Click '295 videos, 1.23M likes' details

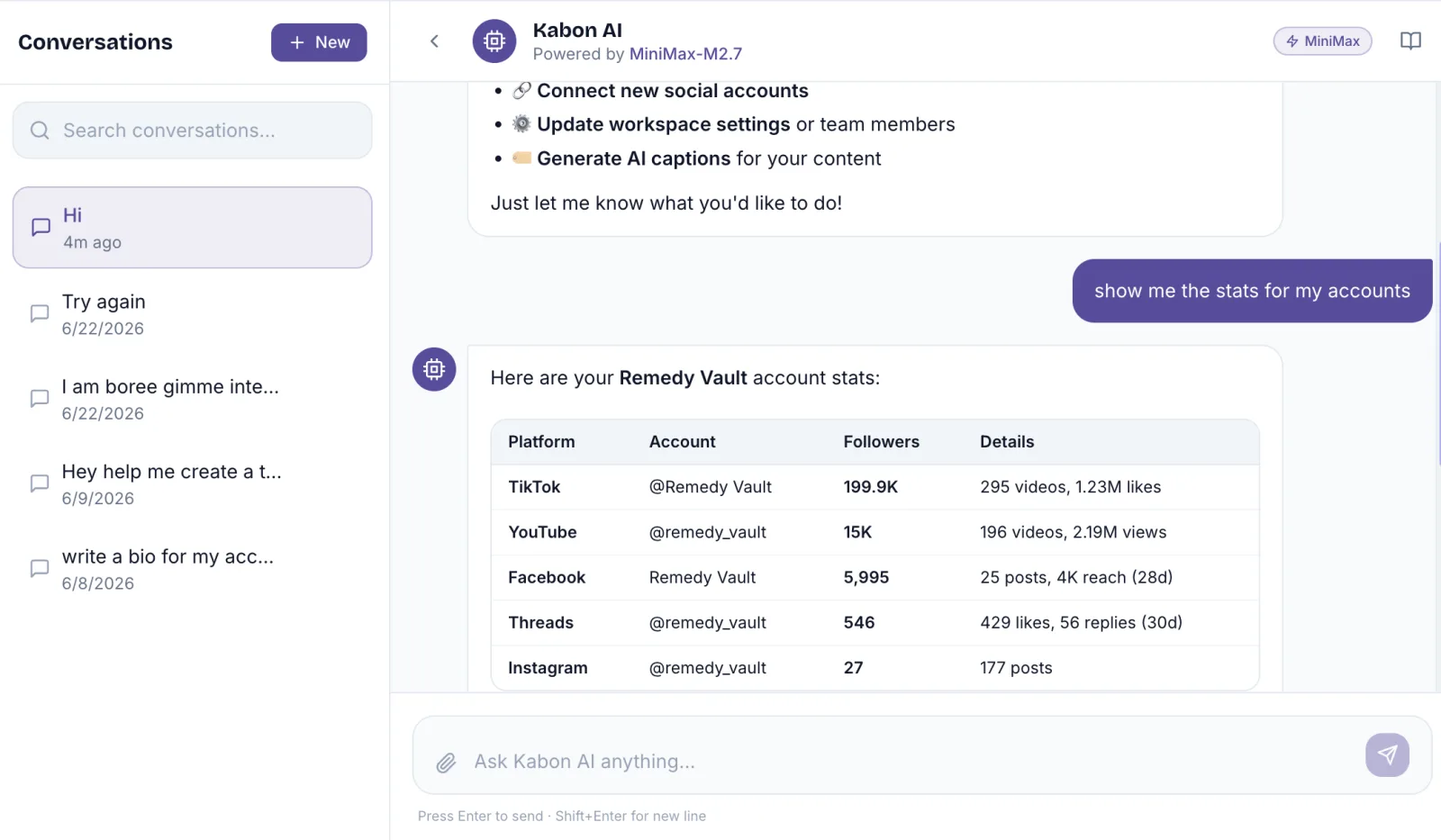(1071, 487)
